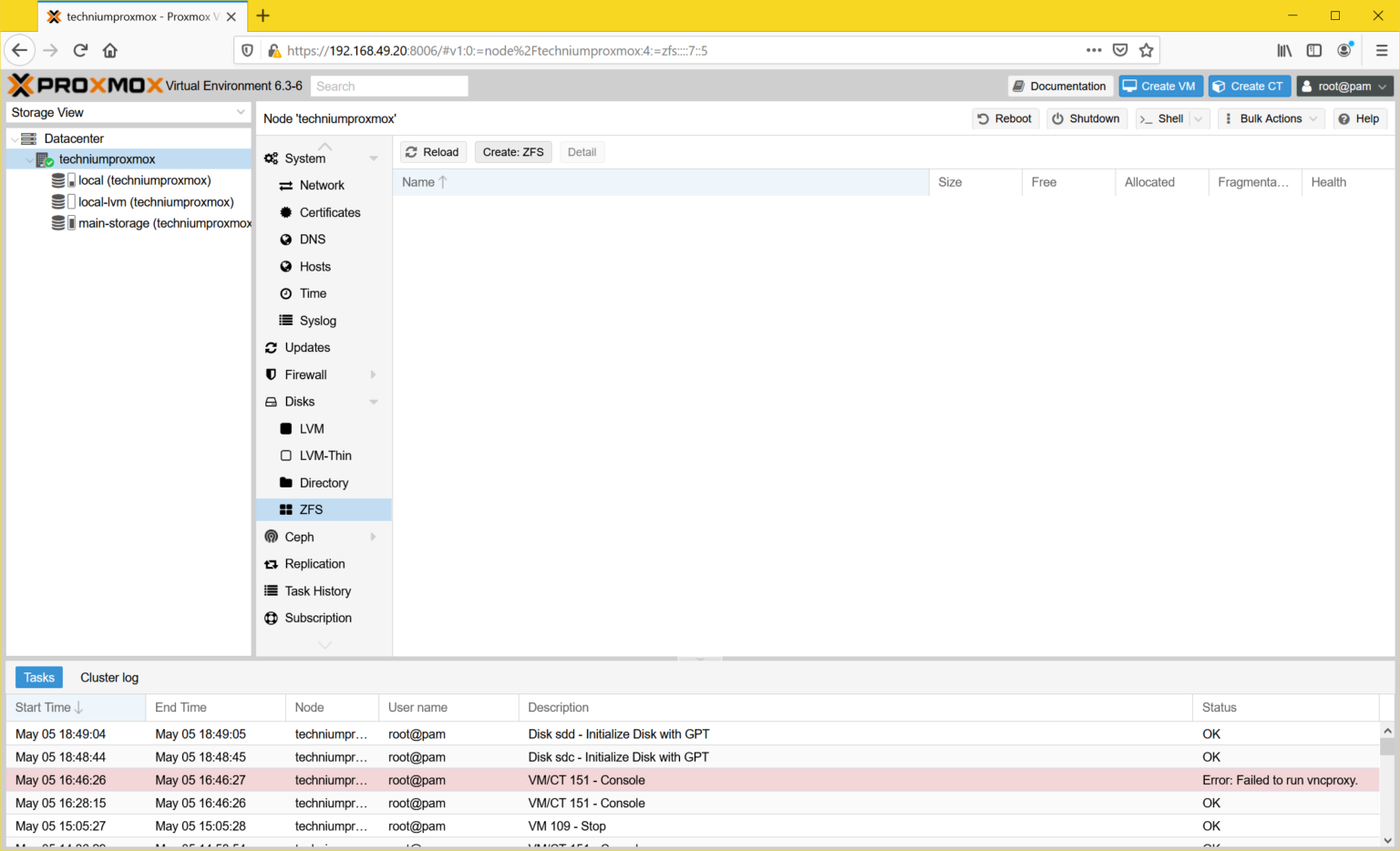Expand the Bulk Actions dropdown
This screenshot has width=1400, height=851.
pos(1271,118)
